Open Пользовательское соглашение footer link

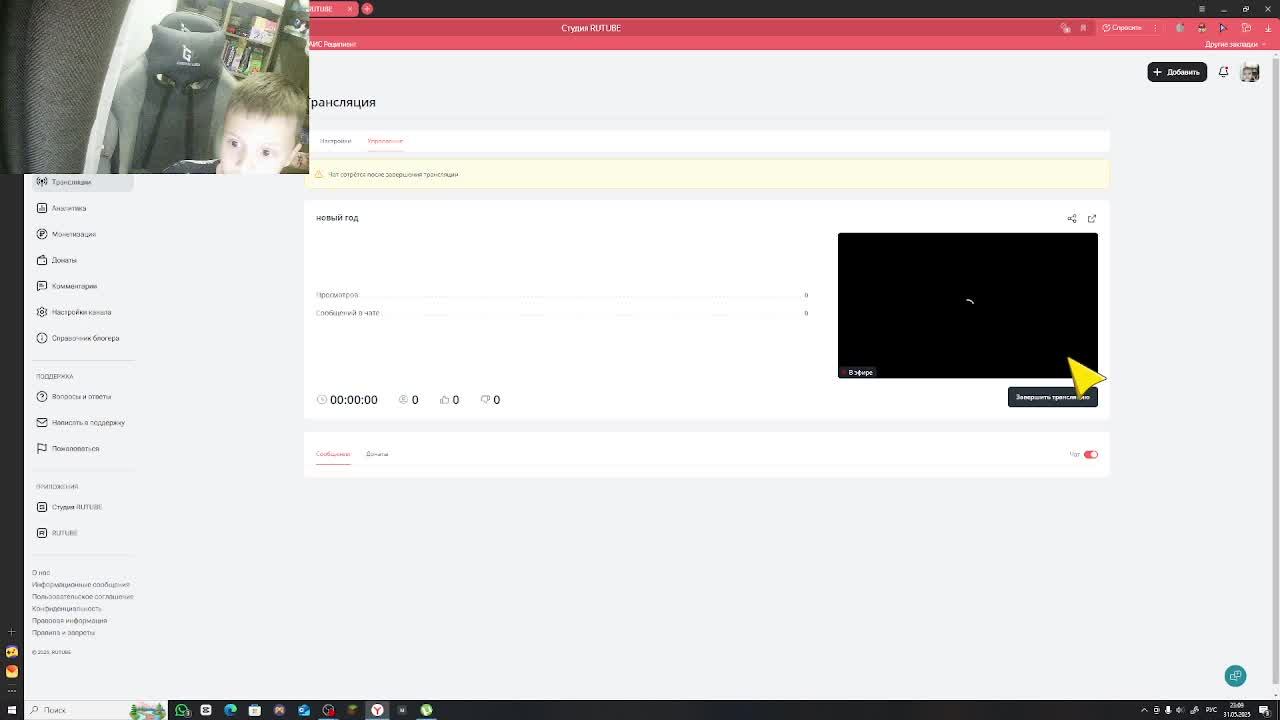coord(82,597)
